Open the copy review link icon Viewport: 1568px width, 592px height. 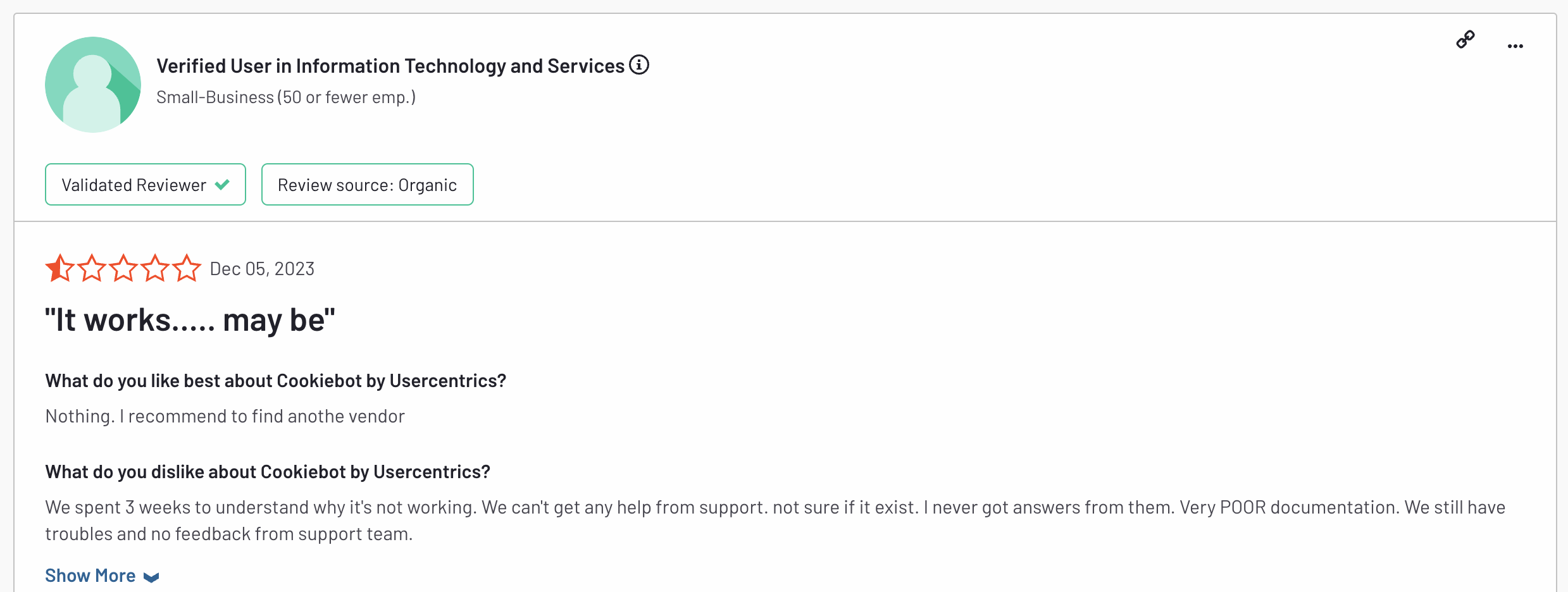(x=1466, y=39)
